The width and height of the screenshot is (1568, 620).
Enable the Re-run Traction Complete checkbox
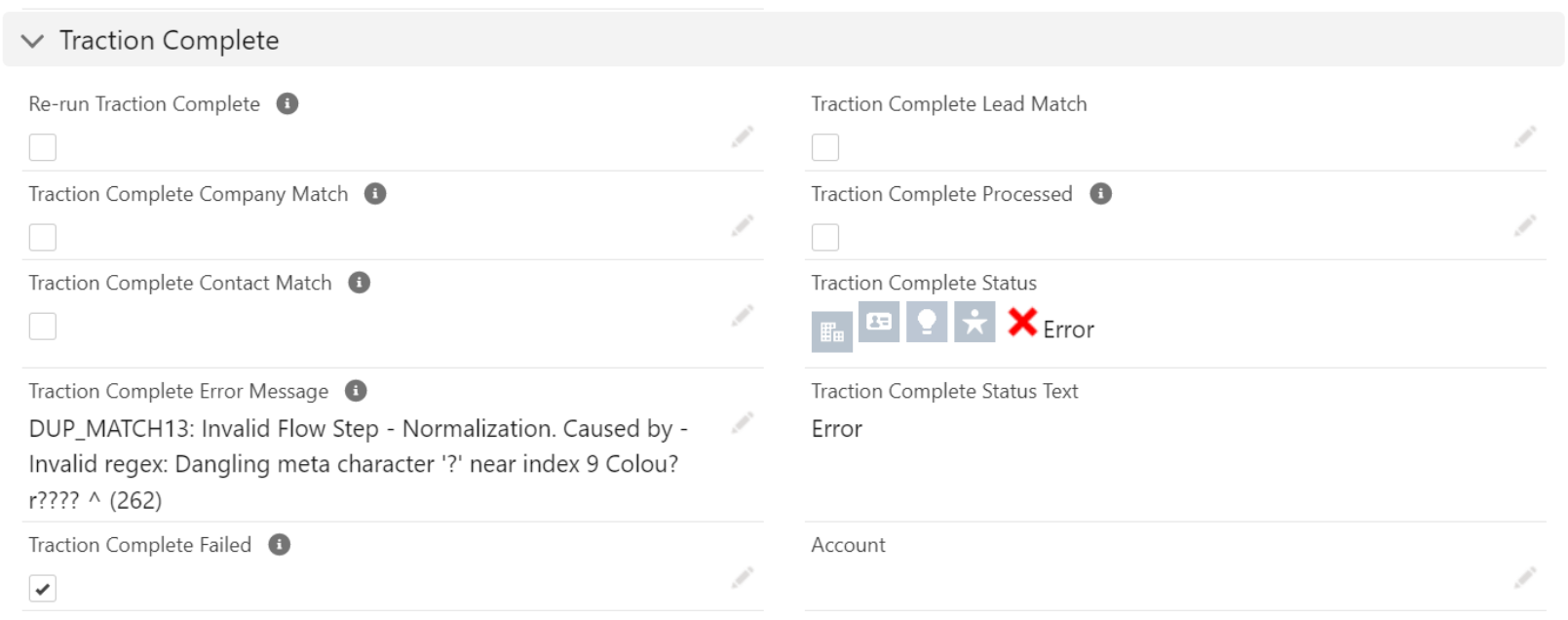(x=42, y=146)
